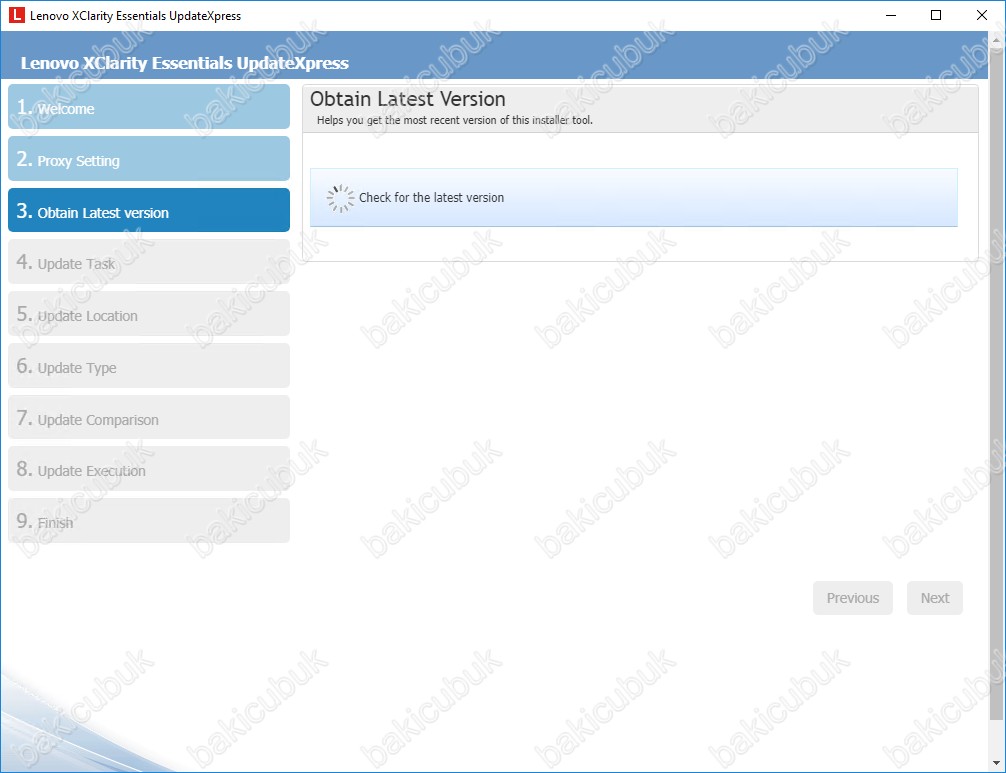The width and height of the screenshot is (1006, 773).
Task: Click the 'Helps you get the most recent version' description
Action: [x=455, y=120]
